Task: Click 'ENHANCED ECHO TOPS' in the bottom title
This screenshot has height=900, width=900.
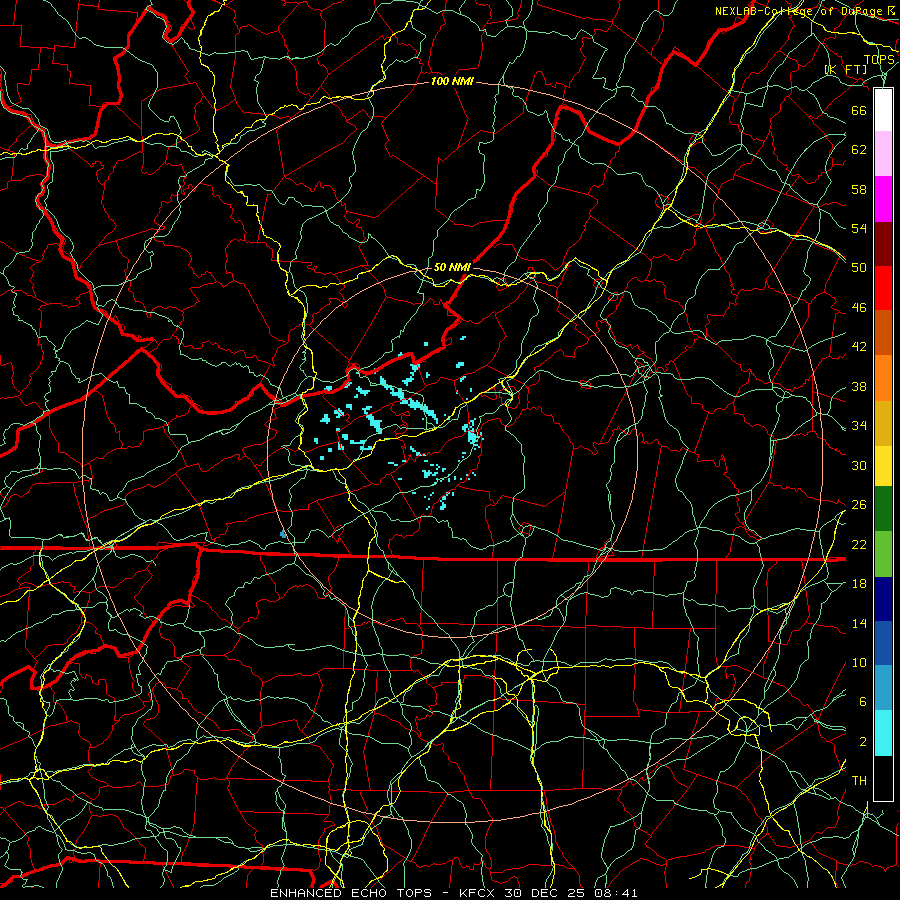Action: coord(351,893)
